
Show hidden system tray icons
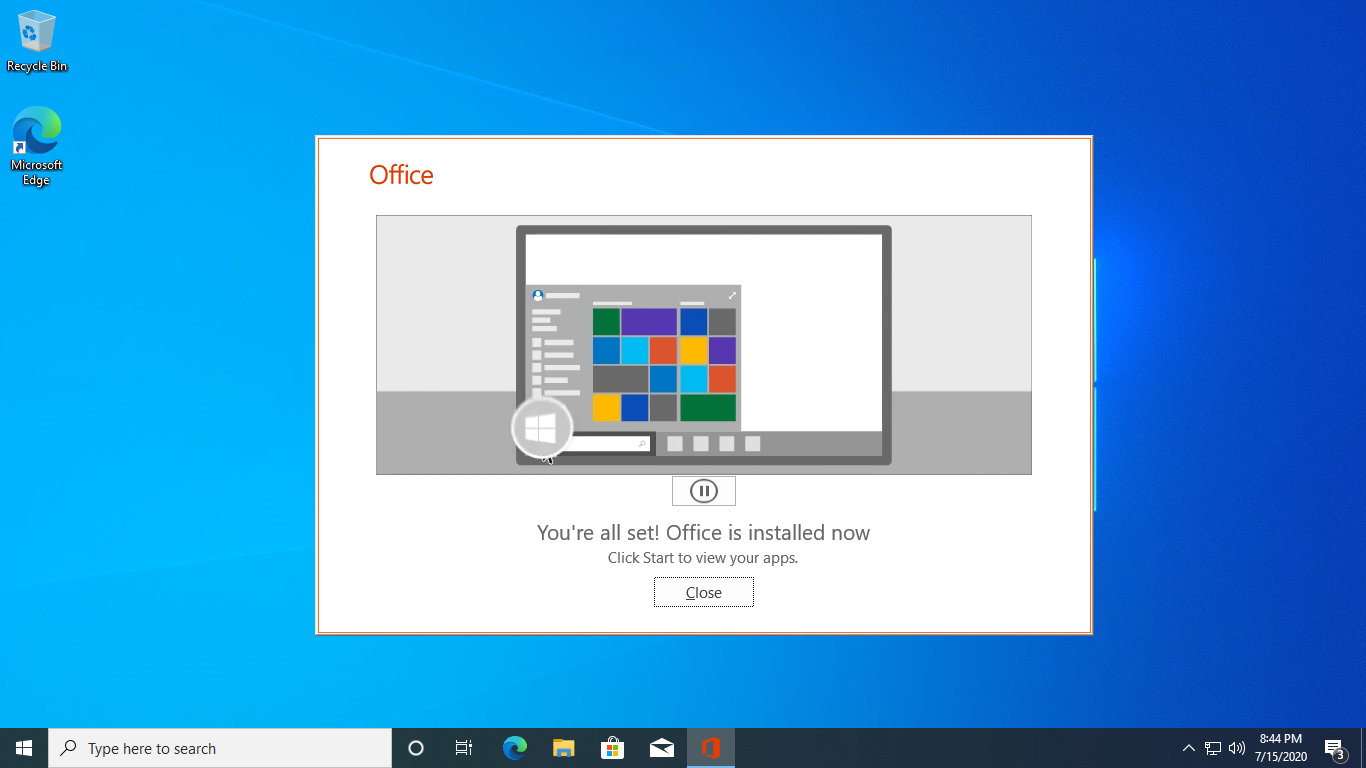click(x=1188, y=748)
